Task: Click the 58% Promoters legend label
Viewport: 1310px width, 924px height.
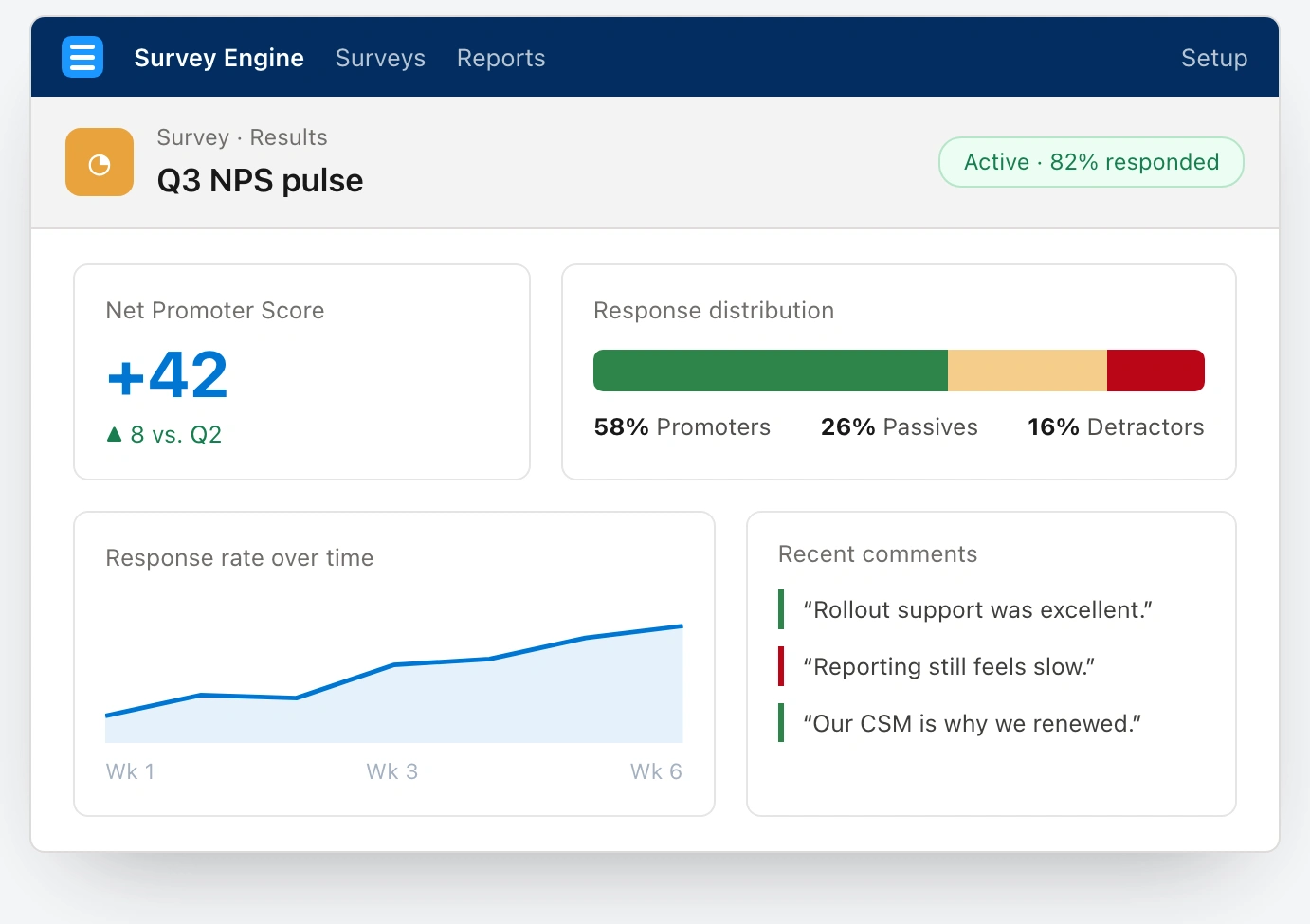Action: pyautogui.click(x=682, y=427)
